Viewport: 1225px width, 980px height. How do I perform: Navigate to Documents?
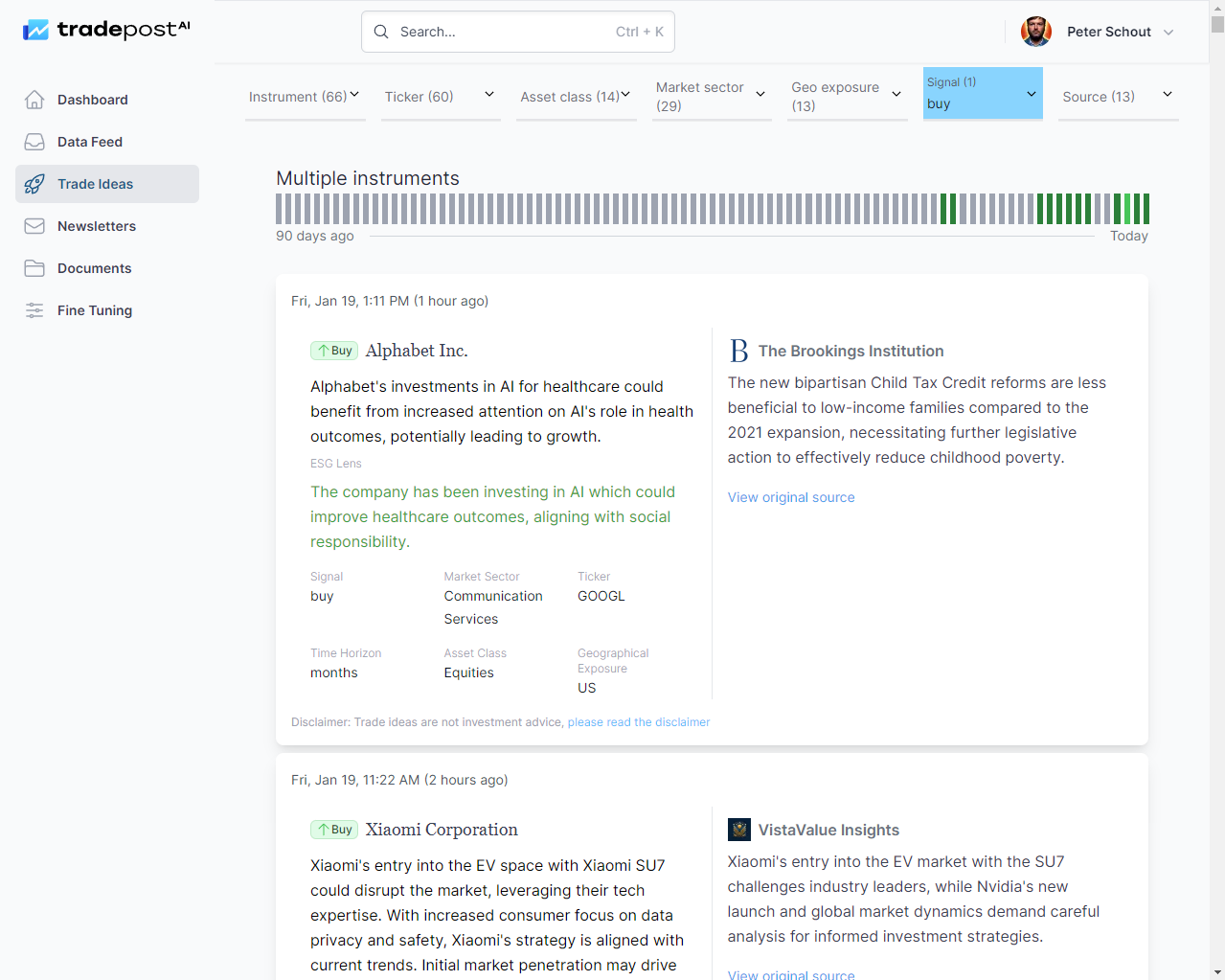[x=107, y=268]
